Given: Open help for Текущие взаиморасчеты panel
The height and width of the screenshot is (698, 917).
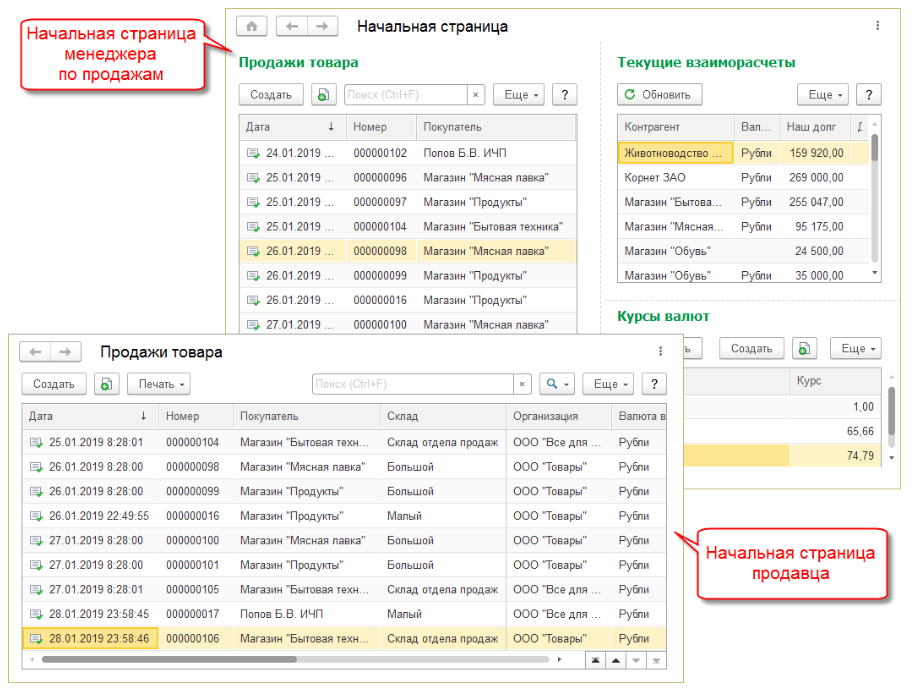Looking at the screenshot, I should coord(868,95).
